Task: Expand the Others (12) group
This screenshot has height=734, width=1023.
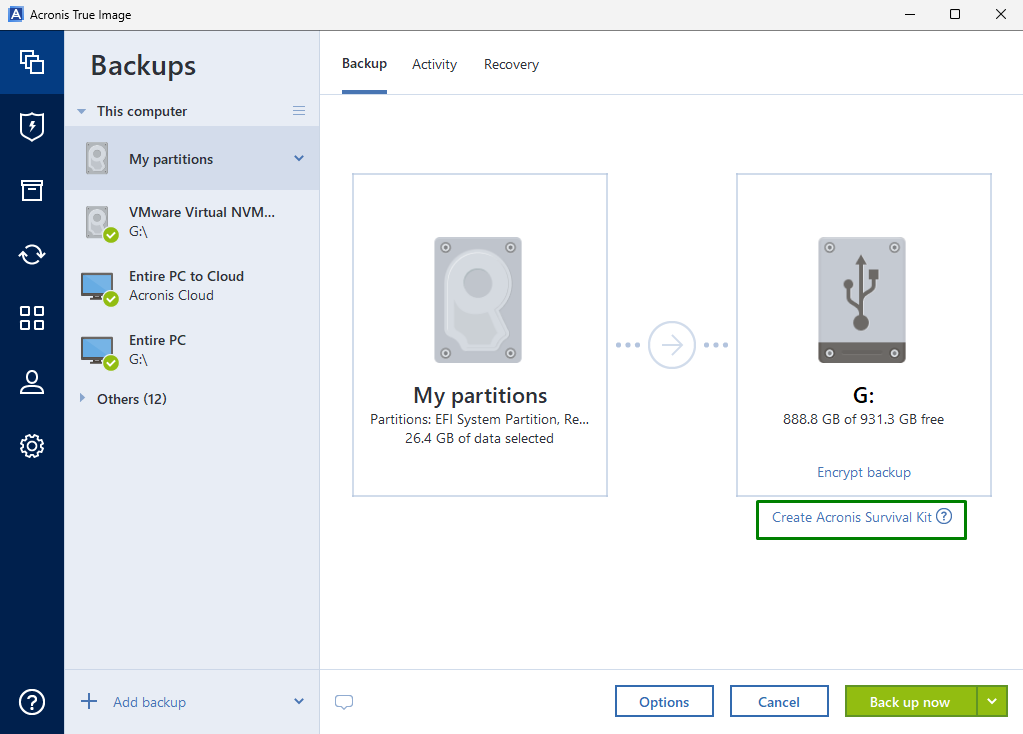Action: coord(82,399)
